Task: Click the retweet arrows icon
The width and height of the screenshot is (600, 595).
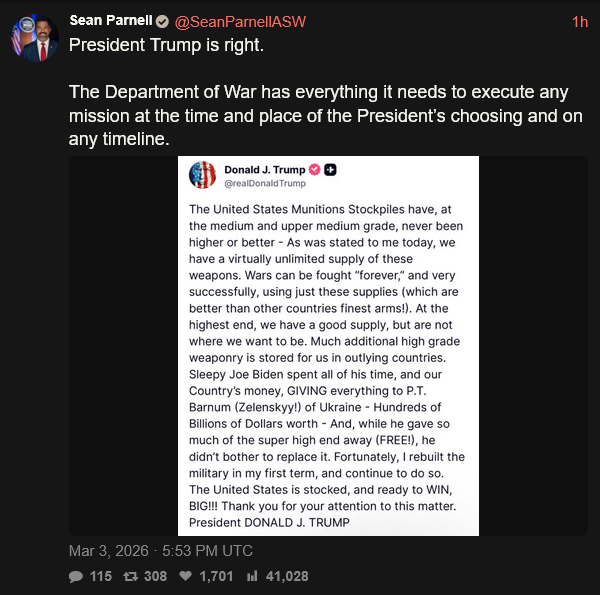Action: [x=130, y=576]
